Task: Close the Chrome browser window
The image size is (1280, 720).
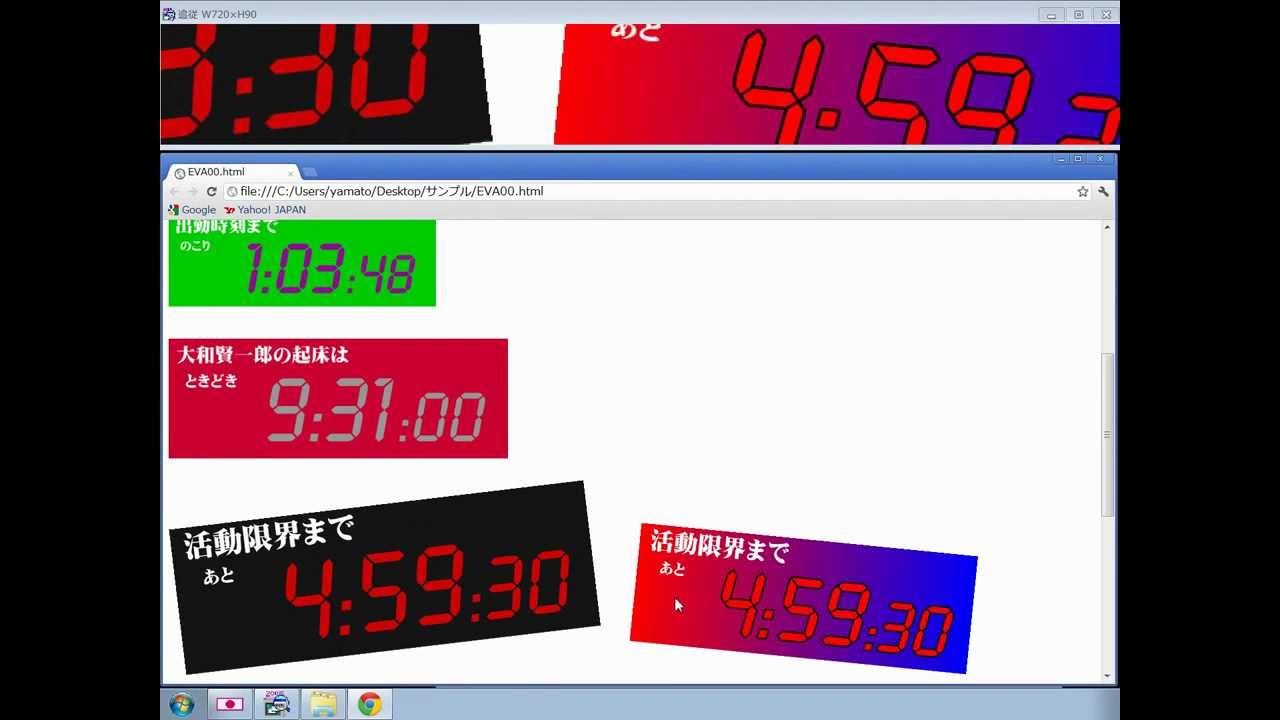Action: point(1099,159)
